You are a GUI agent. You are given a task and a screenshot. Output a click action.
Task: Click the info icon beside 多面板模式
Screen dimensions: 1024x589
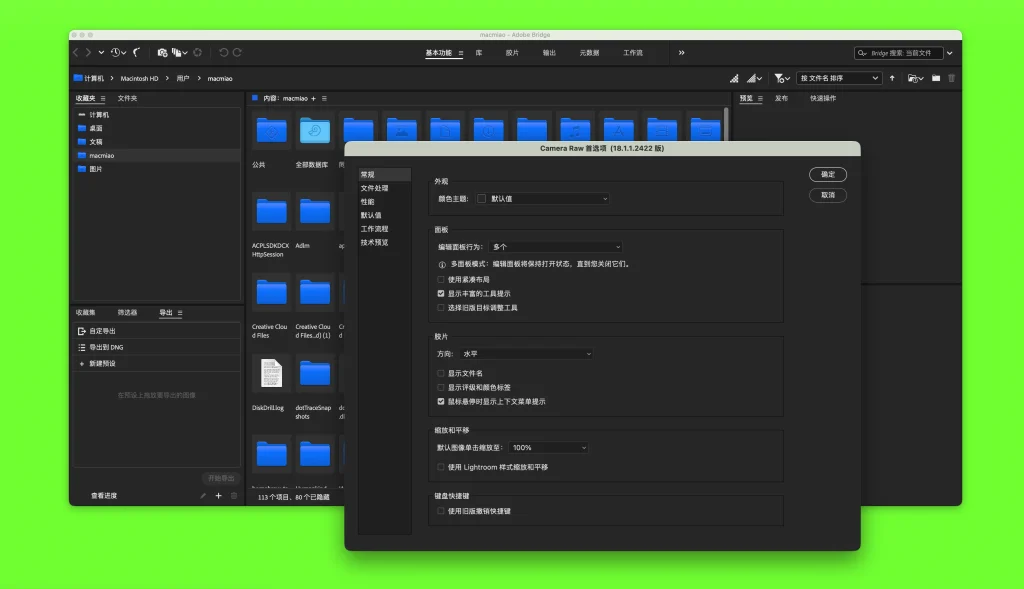tap(442, 264)
